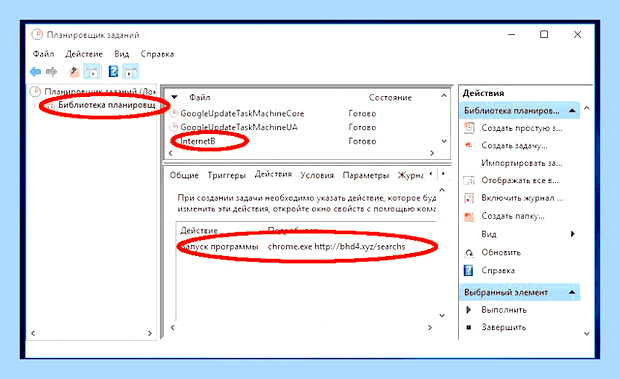Click task list horizontal scroll-right arrow

click(x=432, y=153)
